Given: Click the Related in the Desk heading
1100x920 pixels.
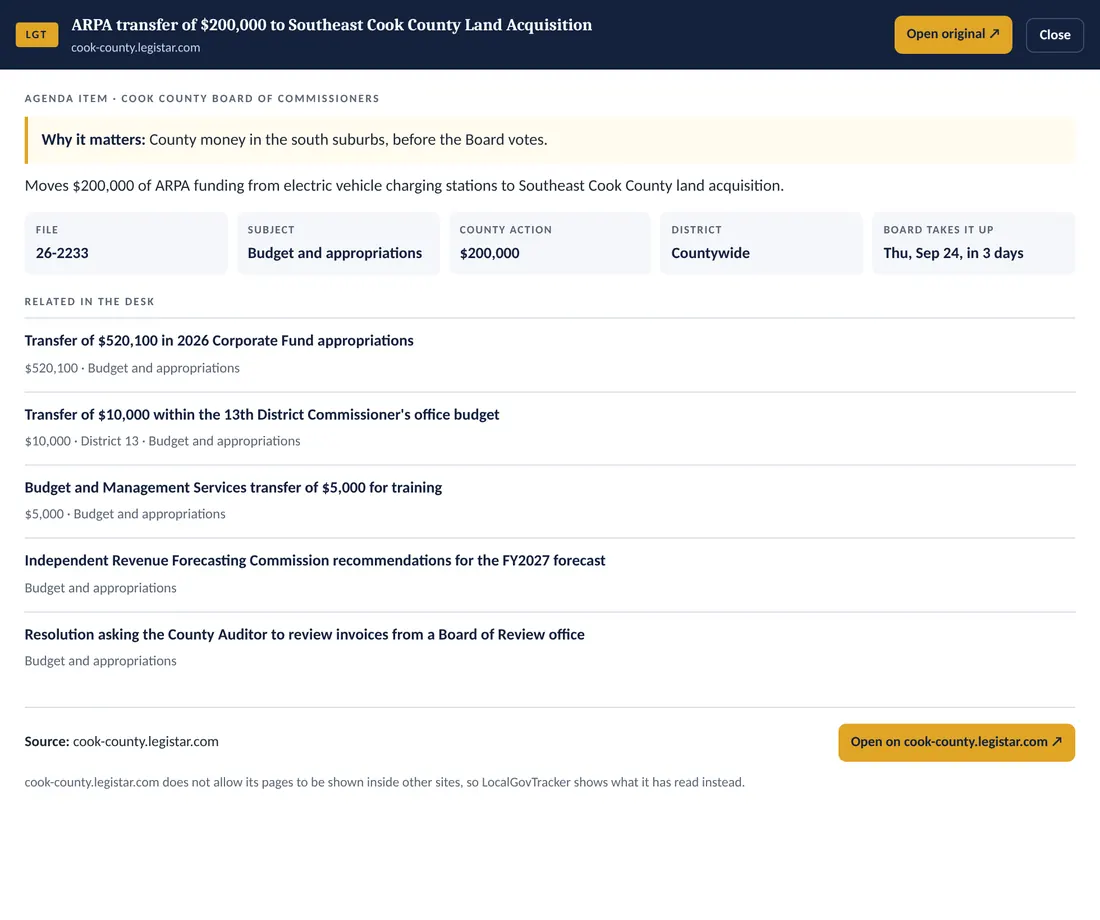Looking at the screenshot, I should 89,302.
